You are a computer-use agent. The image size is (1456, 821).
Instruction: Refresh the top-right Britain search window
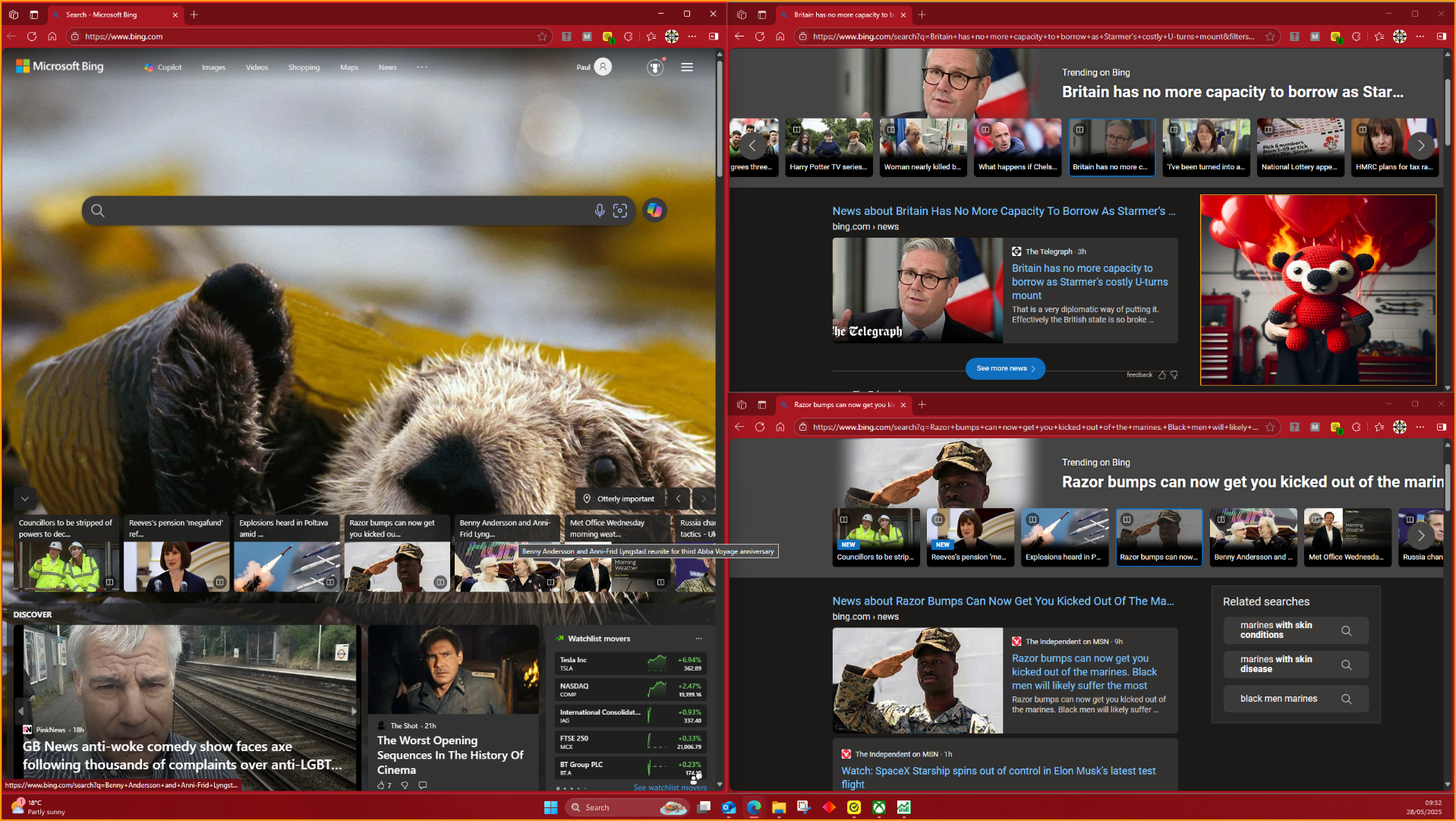pos(759,36)
